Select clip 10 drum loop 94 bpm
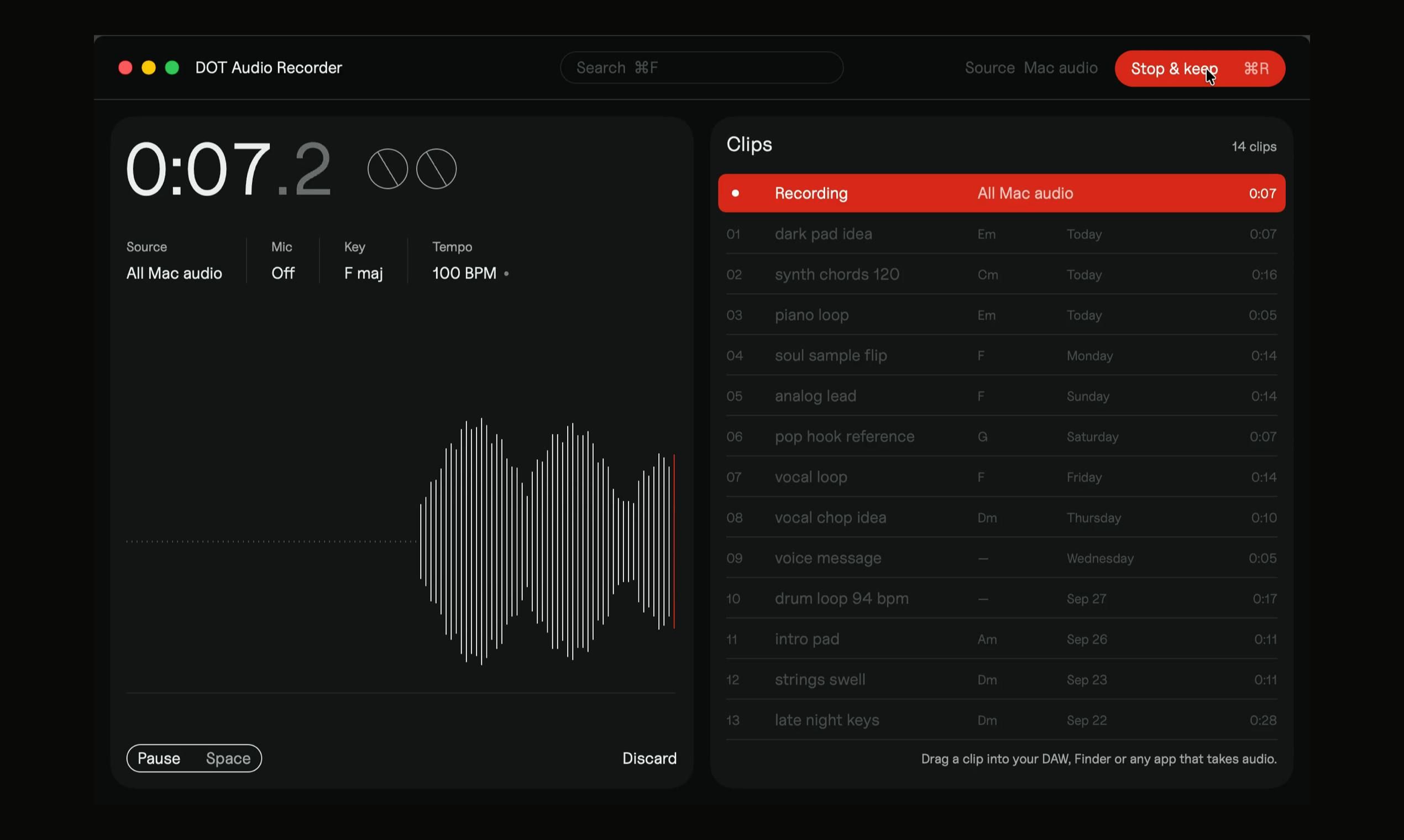 (x=1002, y=599)
